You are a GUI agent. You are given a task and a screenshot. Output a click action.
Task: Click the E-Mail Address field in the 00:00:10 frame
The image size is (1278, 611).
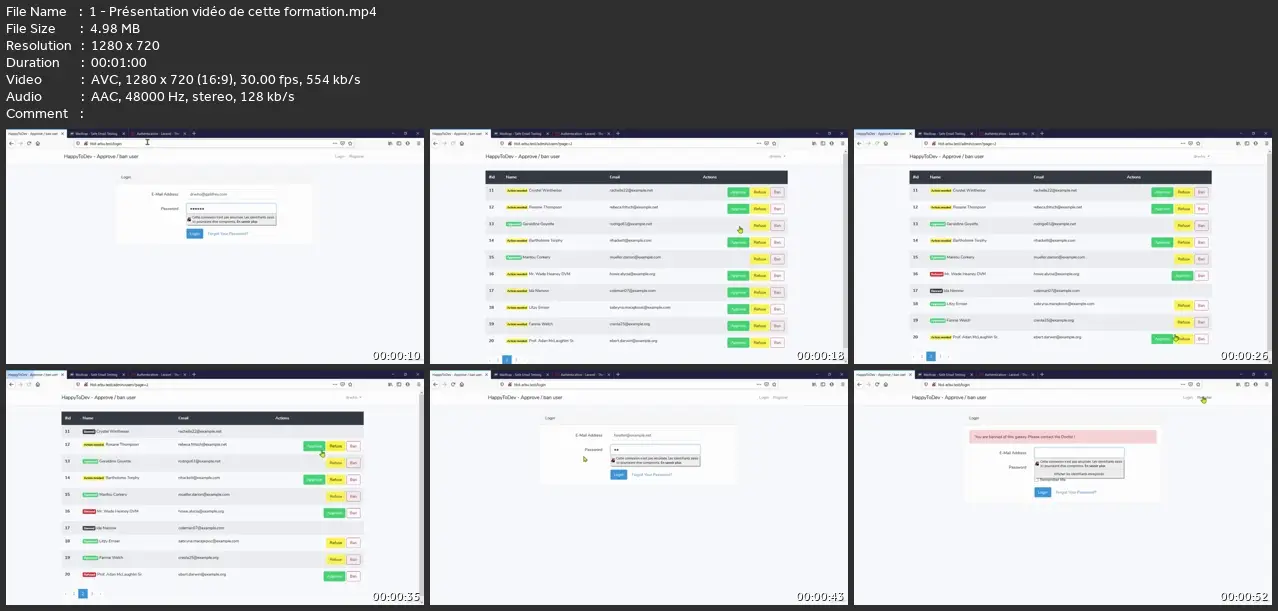pyautogui.click(x=230, y=193)
